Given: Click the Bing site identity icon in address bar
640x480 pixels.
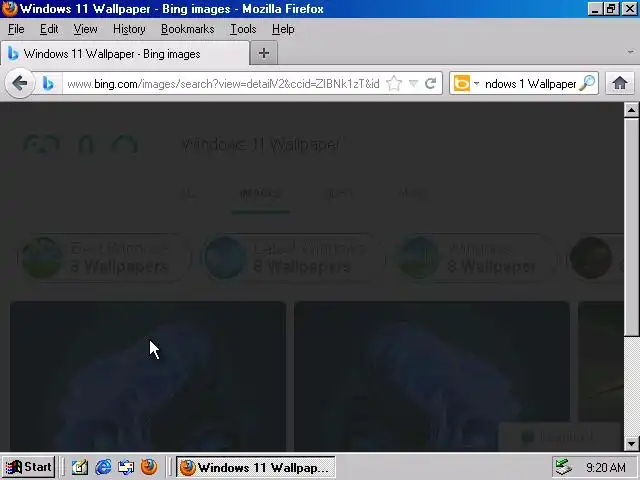Looking at the screenshot, I should pos(48,84).
